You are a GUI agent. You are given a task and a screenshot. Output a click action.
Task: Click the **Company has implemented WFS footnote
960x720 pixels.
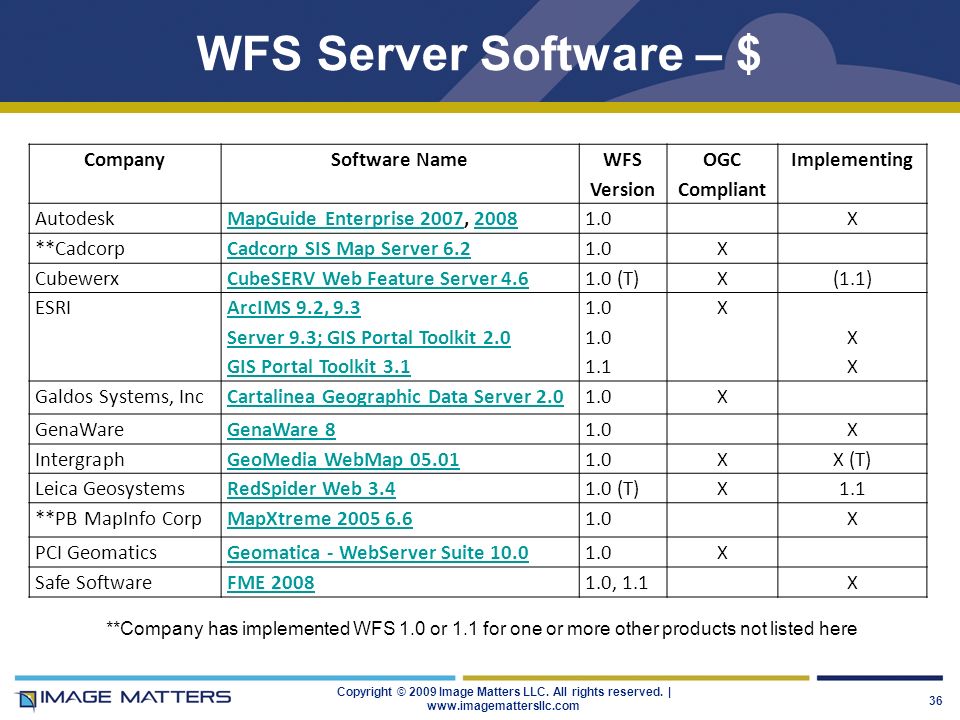coord(481,629)
